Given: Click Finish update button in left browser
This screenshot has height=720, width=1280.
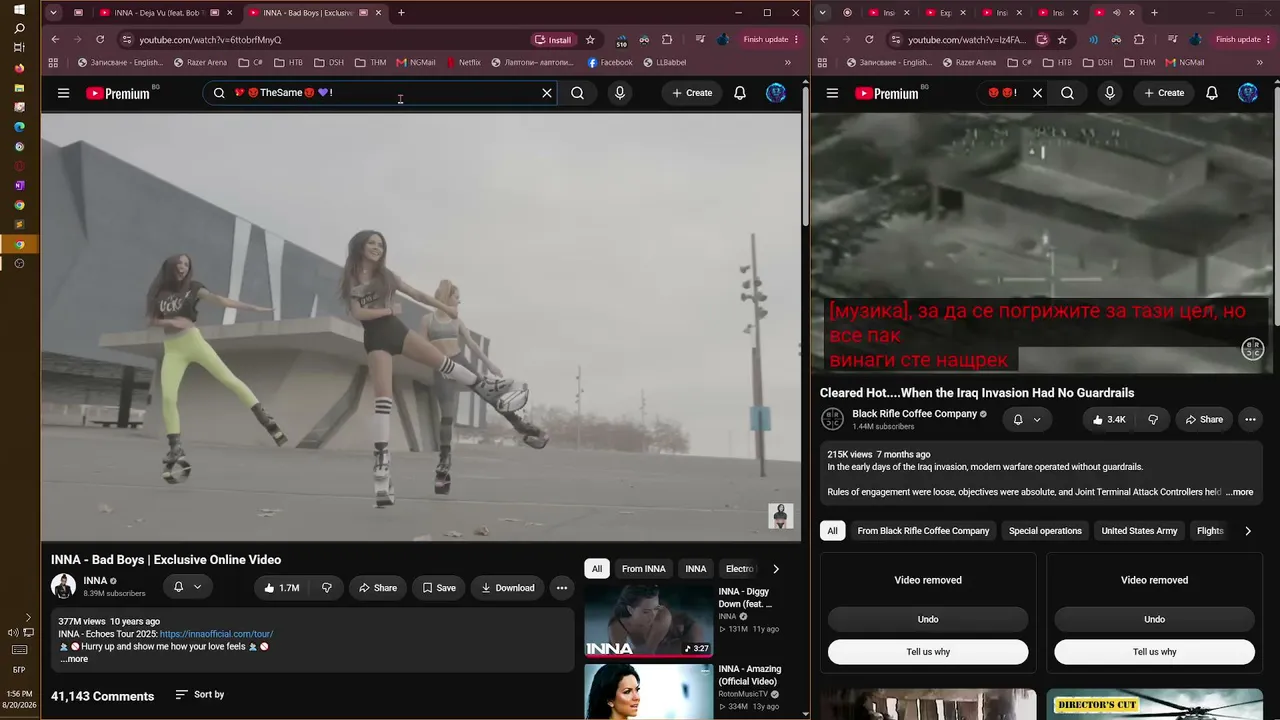Looking at the screenshot, I should coord(771,40).
